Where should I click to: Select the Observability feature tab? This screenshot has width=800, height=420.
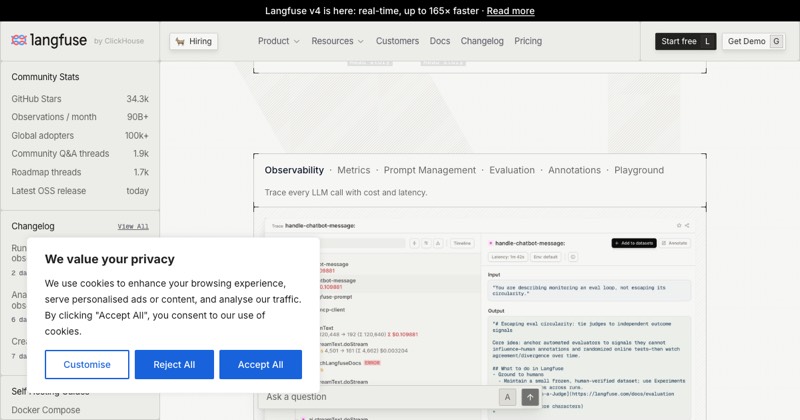coord(294,170)
